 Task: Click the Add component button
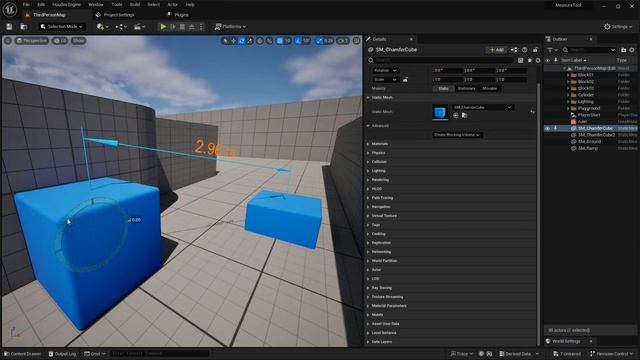pyautogui.click(x=496, y=50)
